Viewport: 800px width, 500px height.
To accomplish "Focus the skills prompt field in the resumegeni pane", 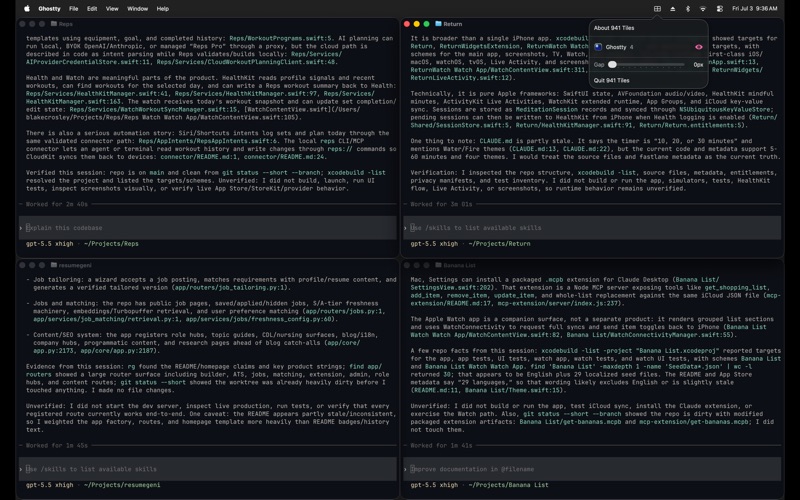I will tap(208, 469).
